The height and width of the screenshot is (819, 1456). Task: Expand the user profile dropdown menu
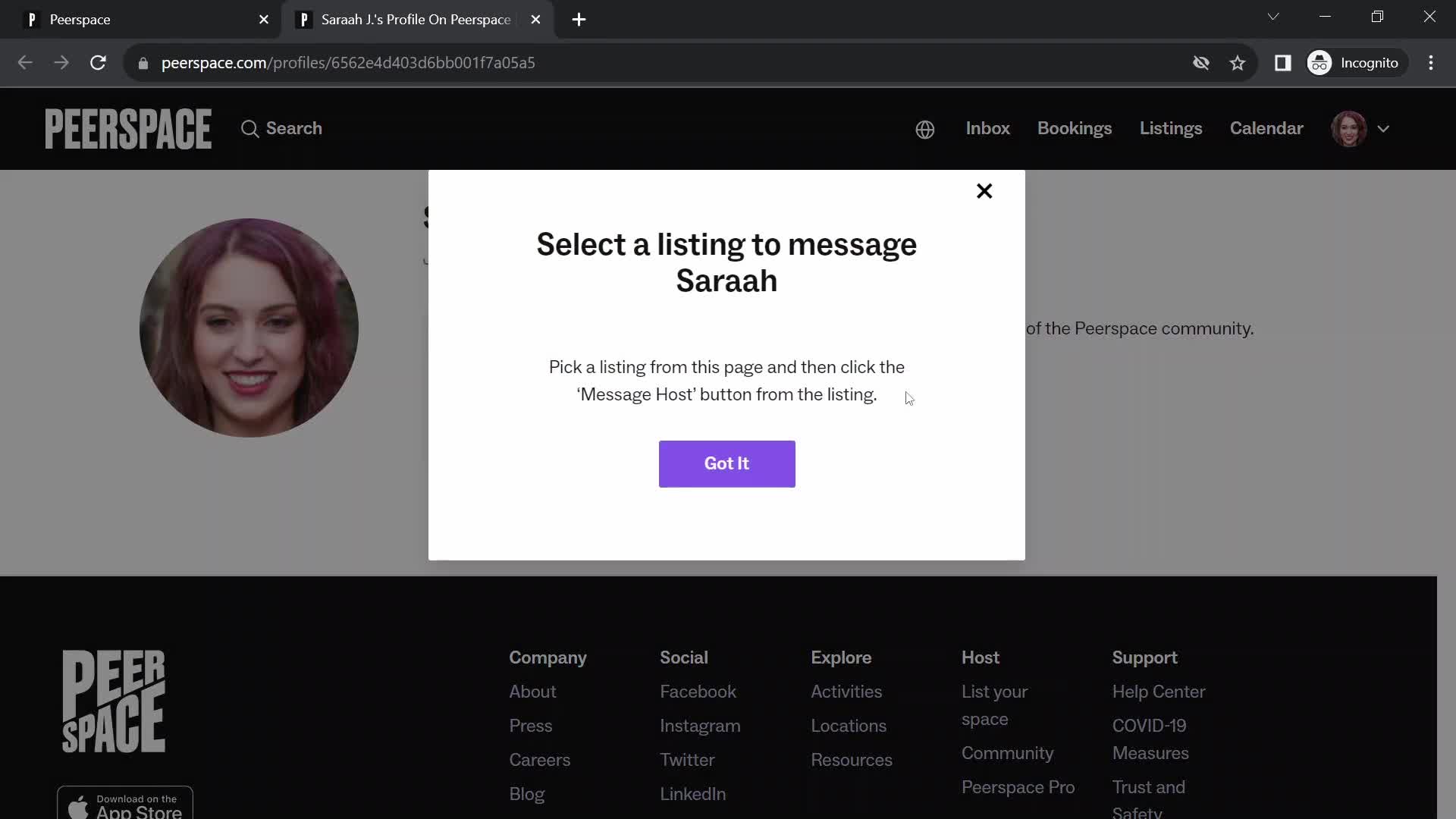tap(1384, 128)
